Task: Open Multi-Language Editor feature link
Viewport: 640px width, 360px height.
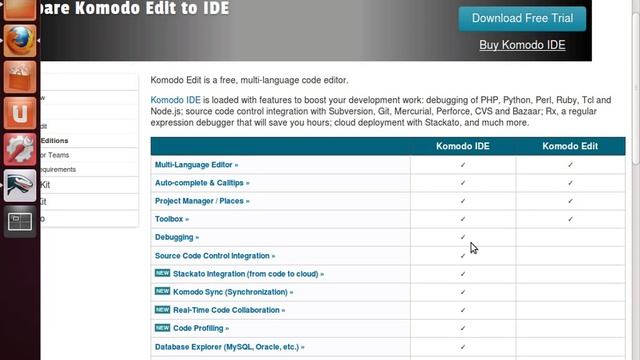Action: click(196, 165)
